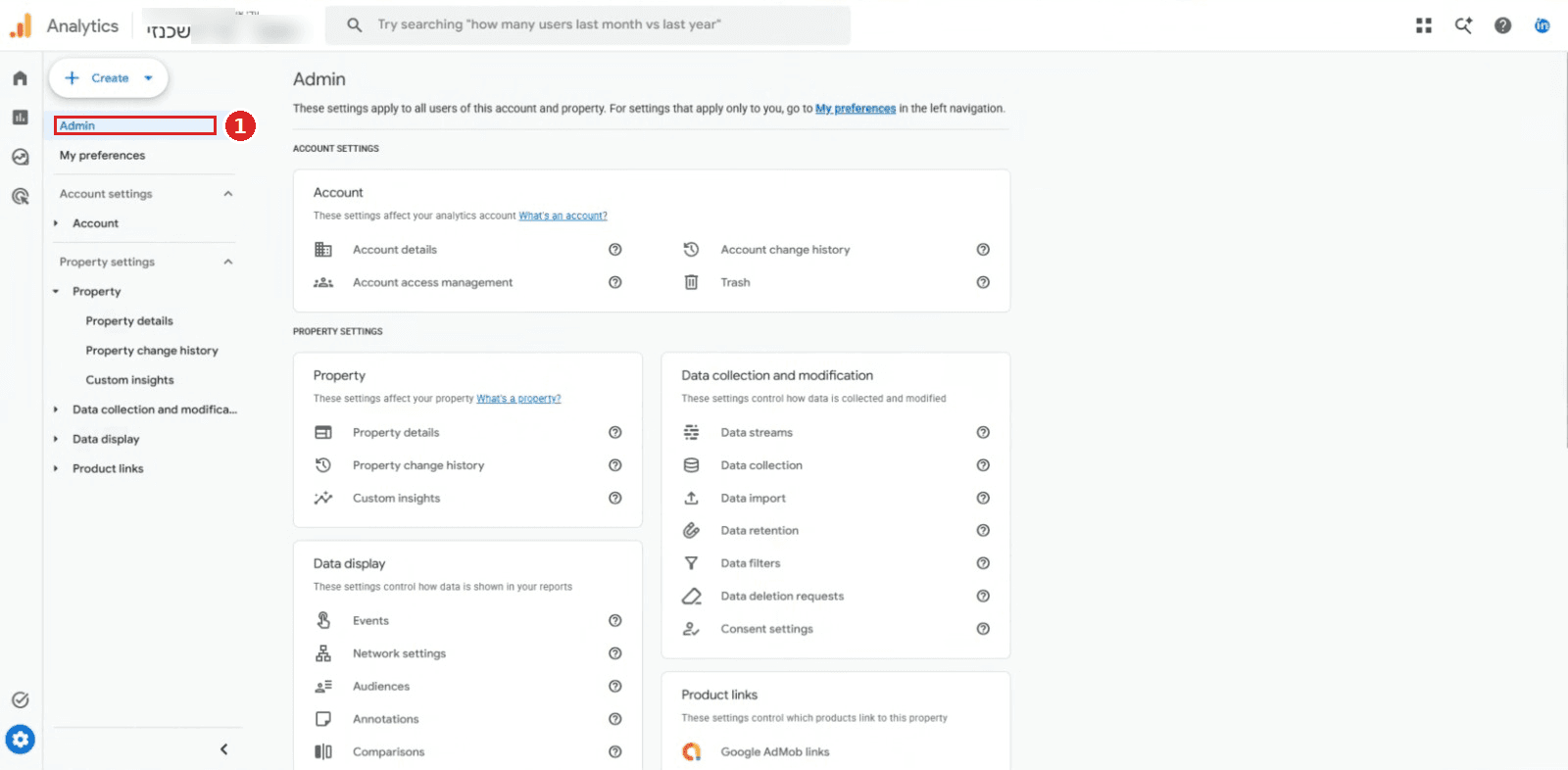The width and height of the screenshot is (1568, 770).
Task: Open the Create dropdown button
Action: coord(109,78)
